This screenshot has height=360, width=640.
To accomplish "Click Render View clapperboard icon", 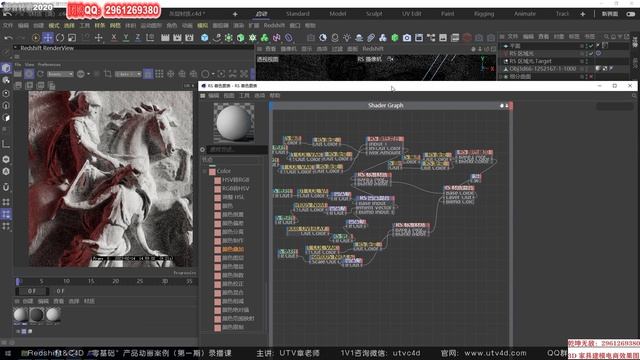I will click(165, 38).
